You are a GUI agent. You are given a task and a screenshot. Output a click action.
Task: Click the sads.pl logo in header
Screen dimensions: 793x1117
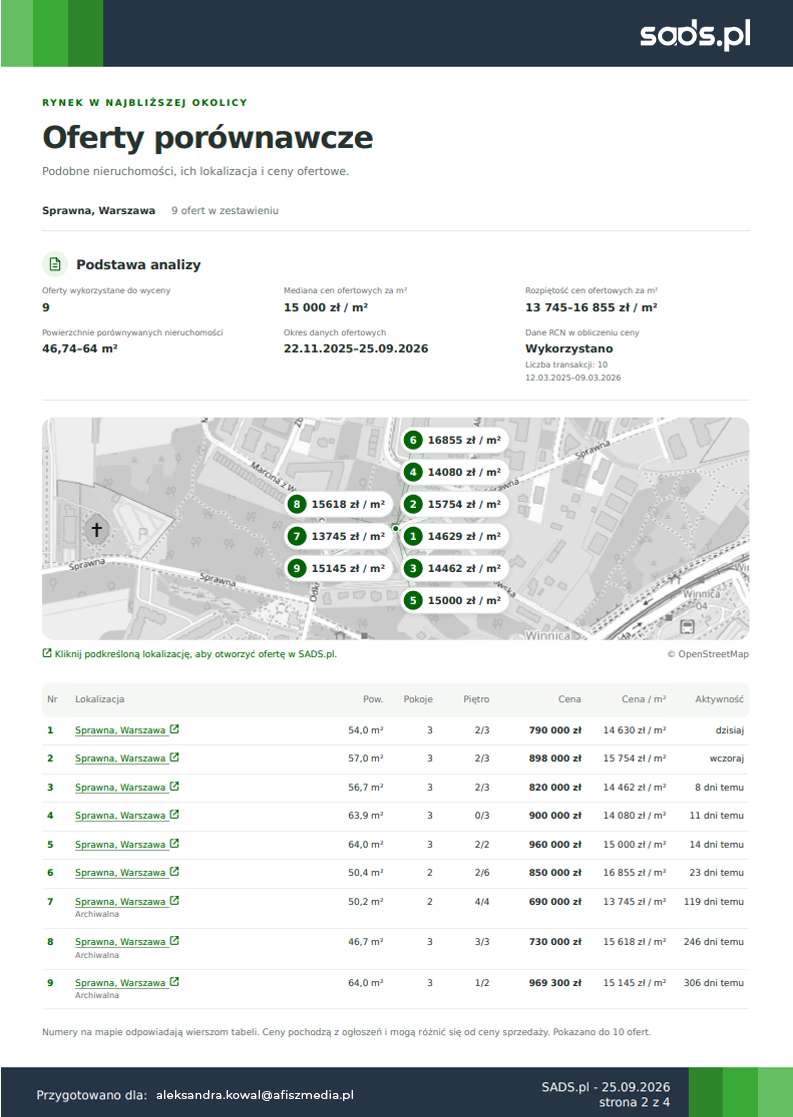click(x=695, y=35)
